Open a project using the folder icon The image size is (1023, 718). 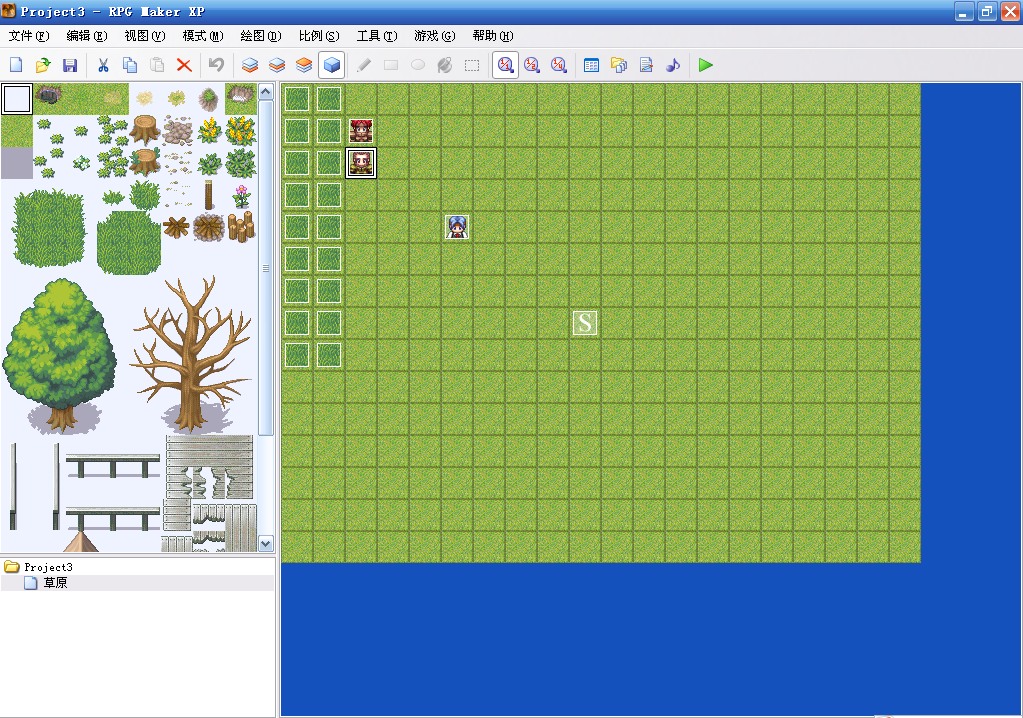coord(43,65)
